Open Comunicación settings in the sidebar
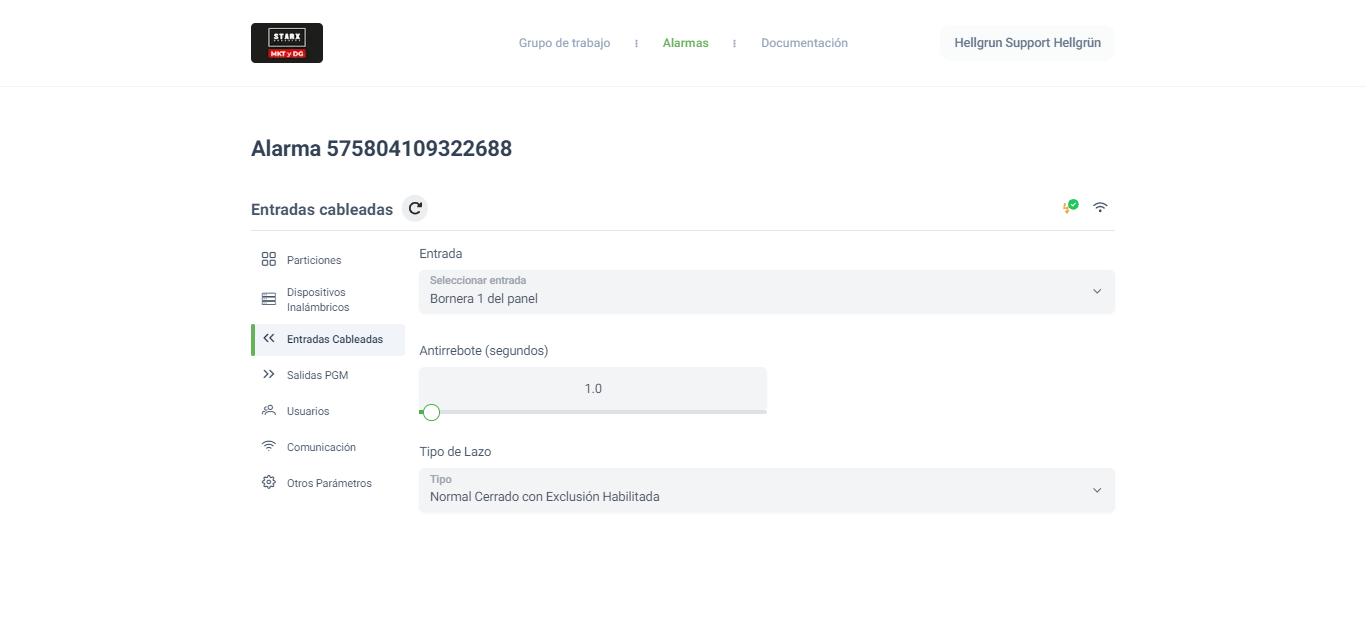Viewport: 1366px width, 641px height. pos(320,447)
